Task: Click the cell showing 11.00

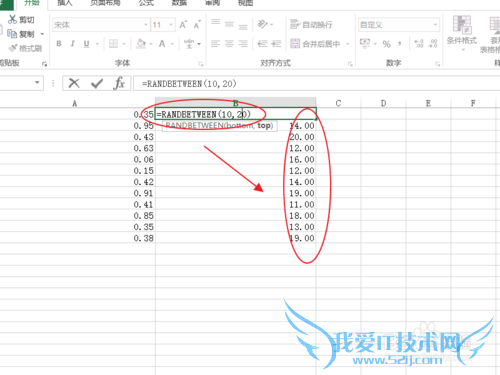Action: 236,204
